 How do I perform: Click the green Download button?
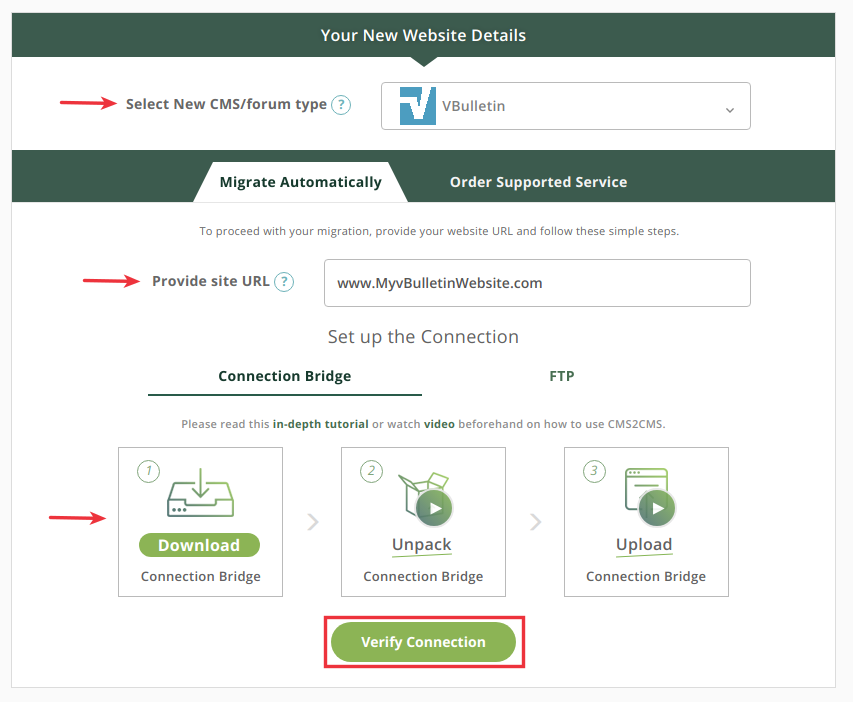[x=199, y=545]
